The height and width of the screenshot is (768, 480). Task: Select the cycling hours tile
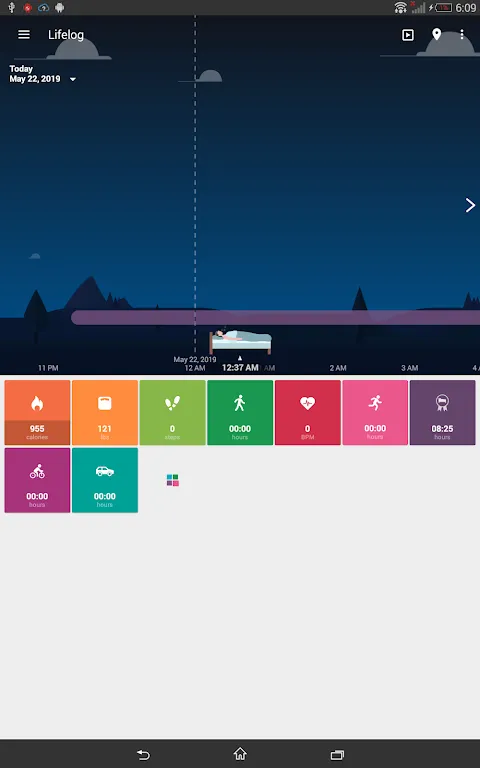[x=37, y=480]
